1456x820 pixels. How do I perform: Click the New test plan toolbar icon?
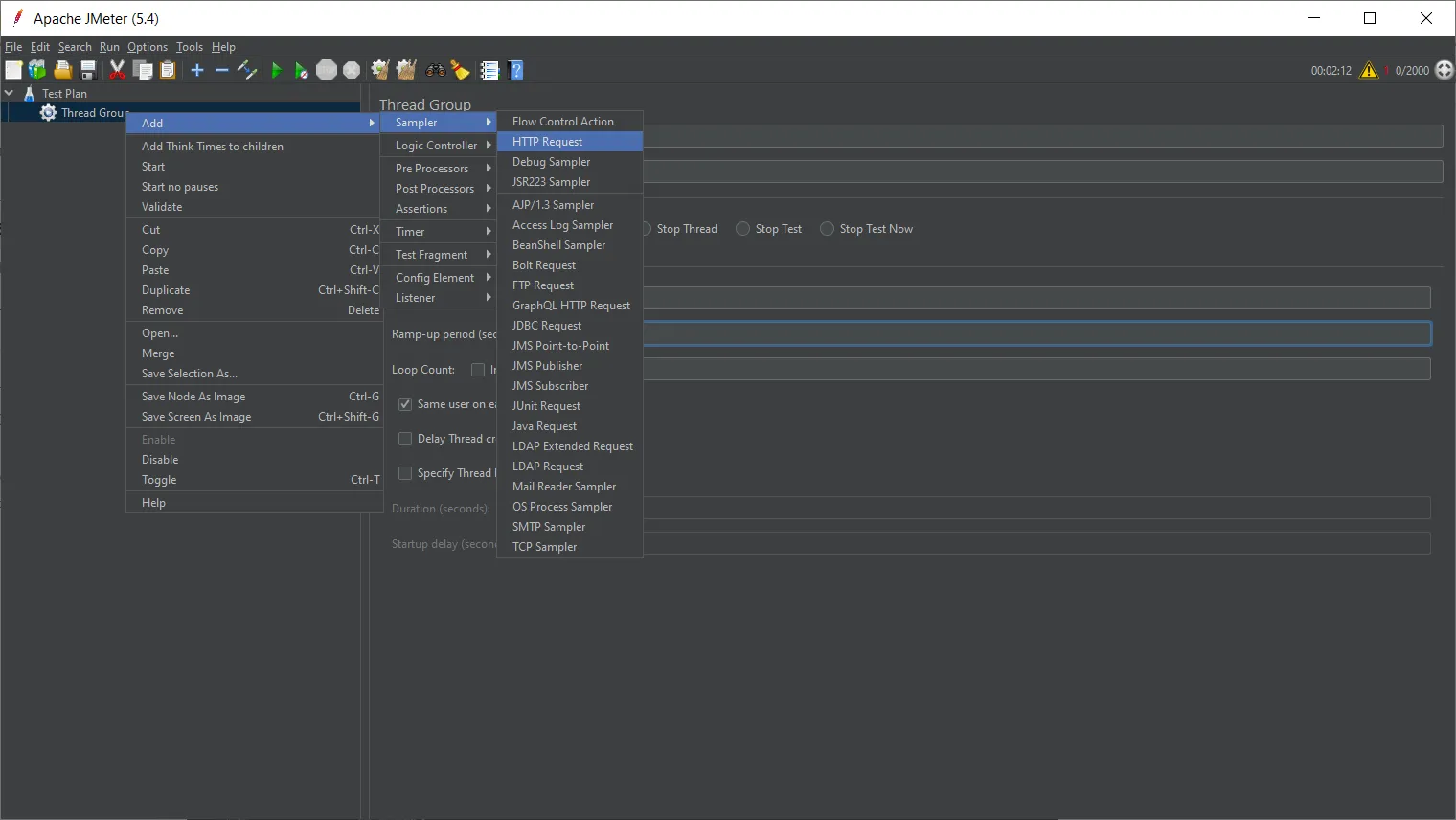[13, 70]
